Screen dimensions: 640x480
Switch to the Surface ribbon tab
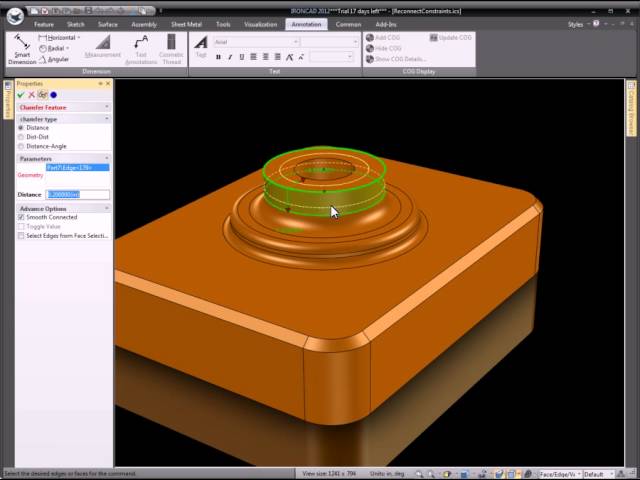pyautogui.click(x=108, y=24)
